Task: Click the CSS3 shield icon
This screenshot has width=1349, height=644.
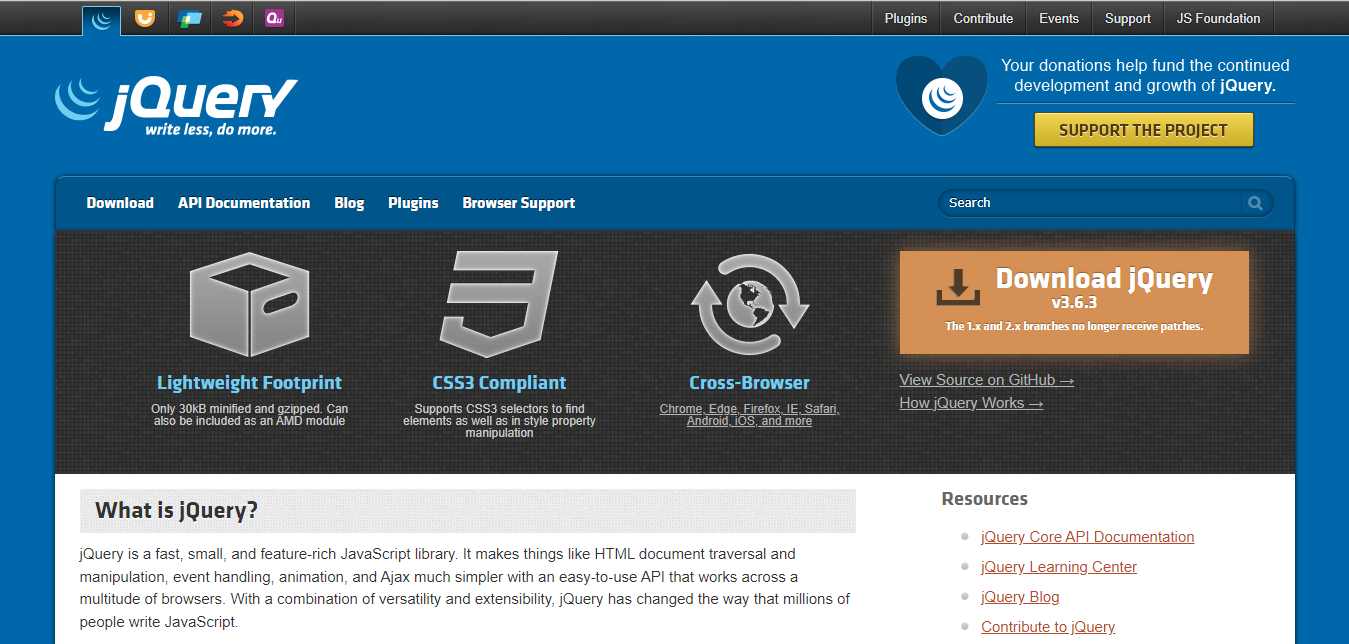Action: pos(499,304)
